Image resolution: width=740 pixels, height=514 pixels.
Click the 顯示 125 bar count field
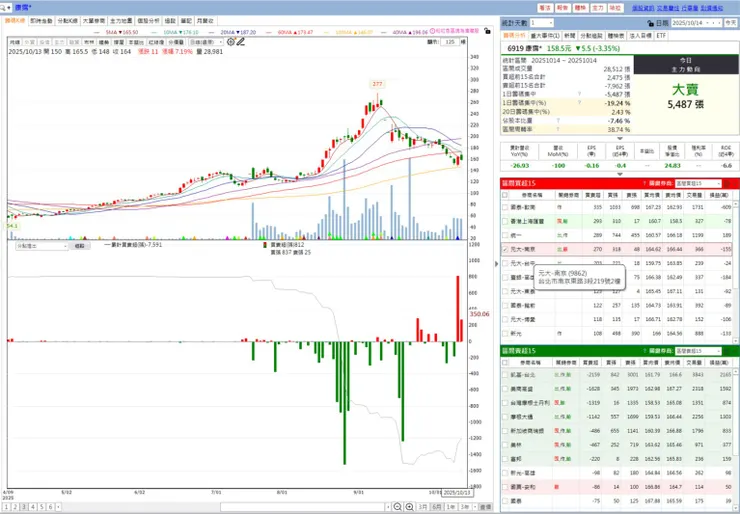pos(450,42)
